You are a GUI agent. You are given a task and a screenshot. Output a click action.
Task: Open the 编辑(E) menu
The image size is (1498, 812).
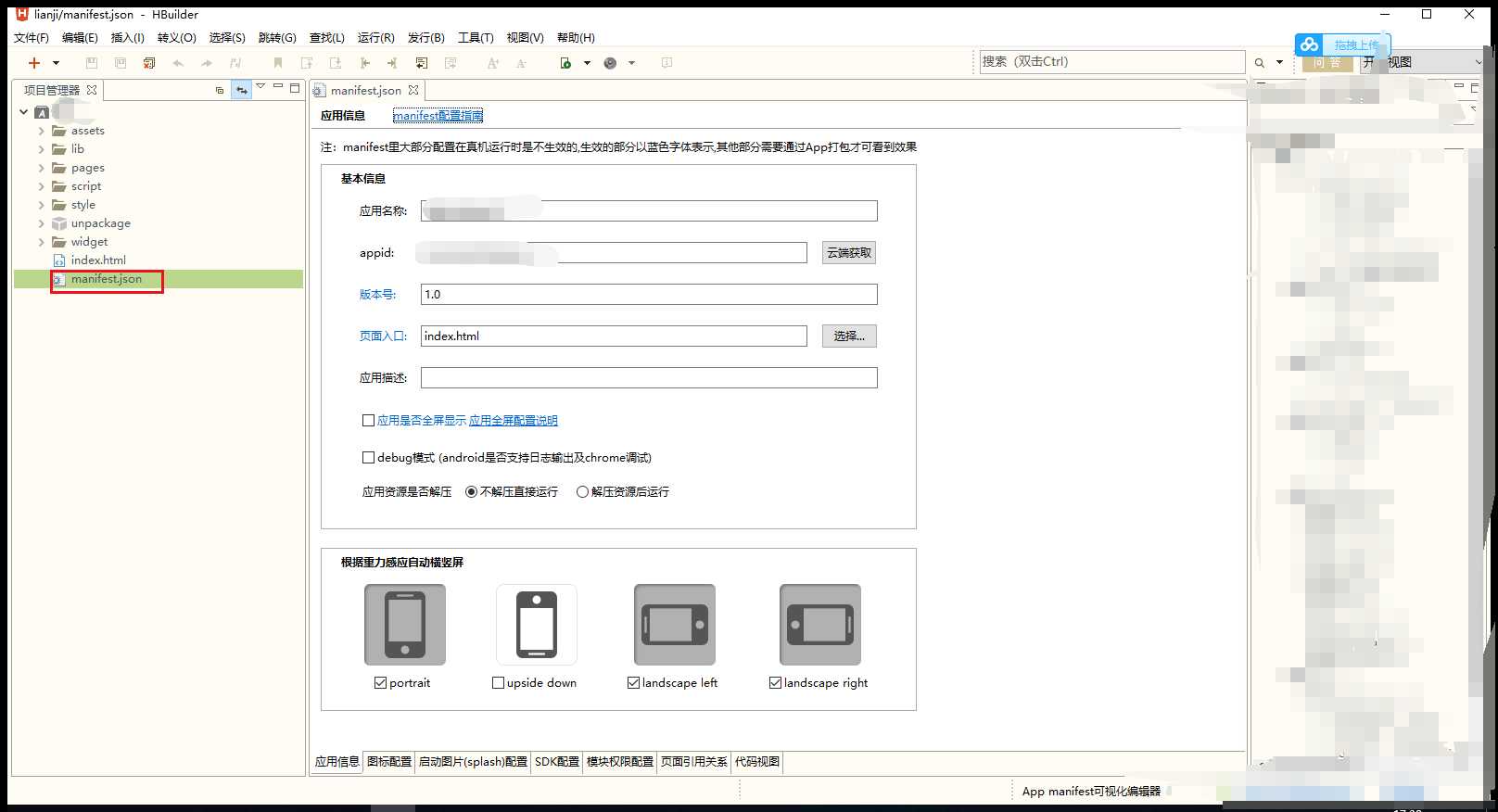[80, 37]
